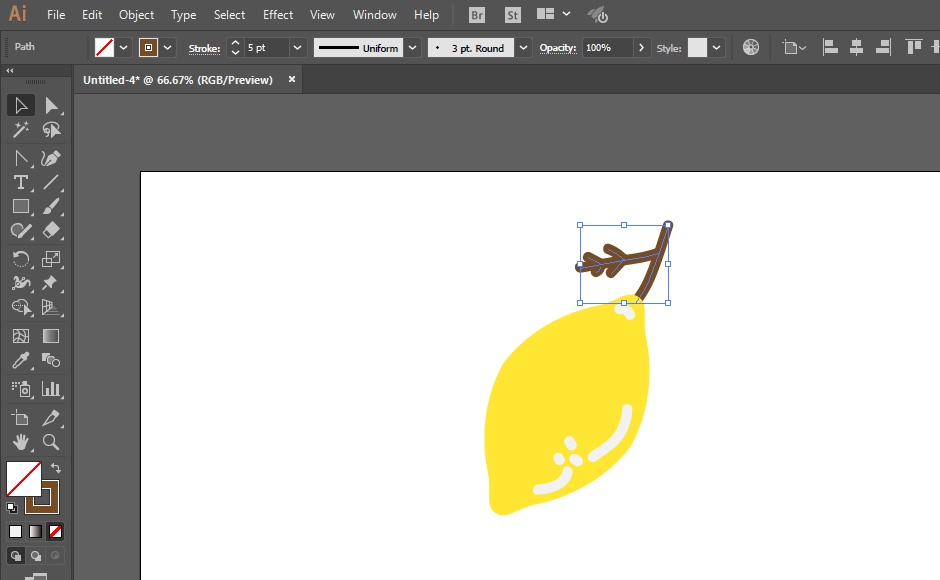Set paint mode to Gradient
The width and height of the screenshot is (940, 580).
point(35,531)
